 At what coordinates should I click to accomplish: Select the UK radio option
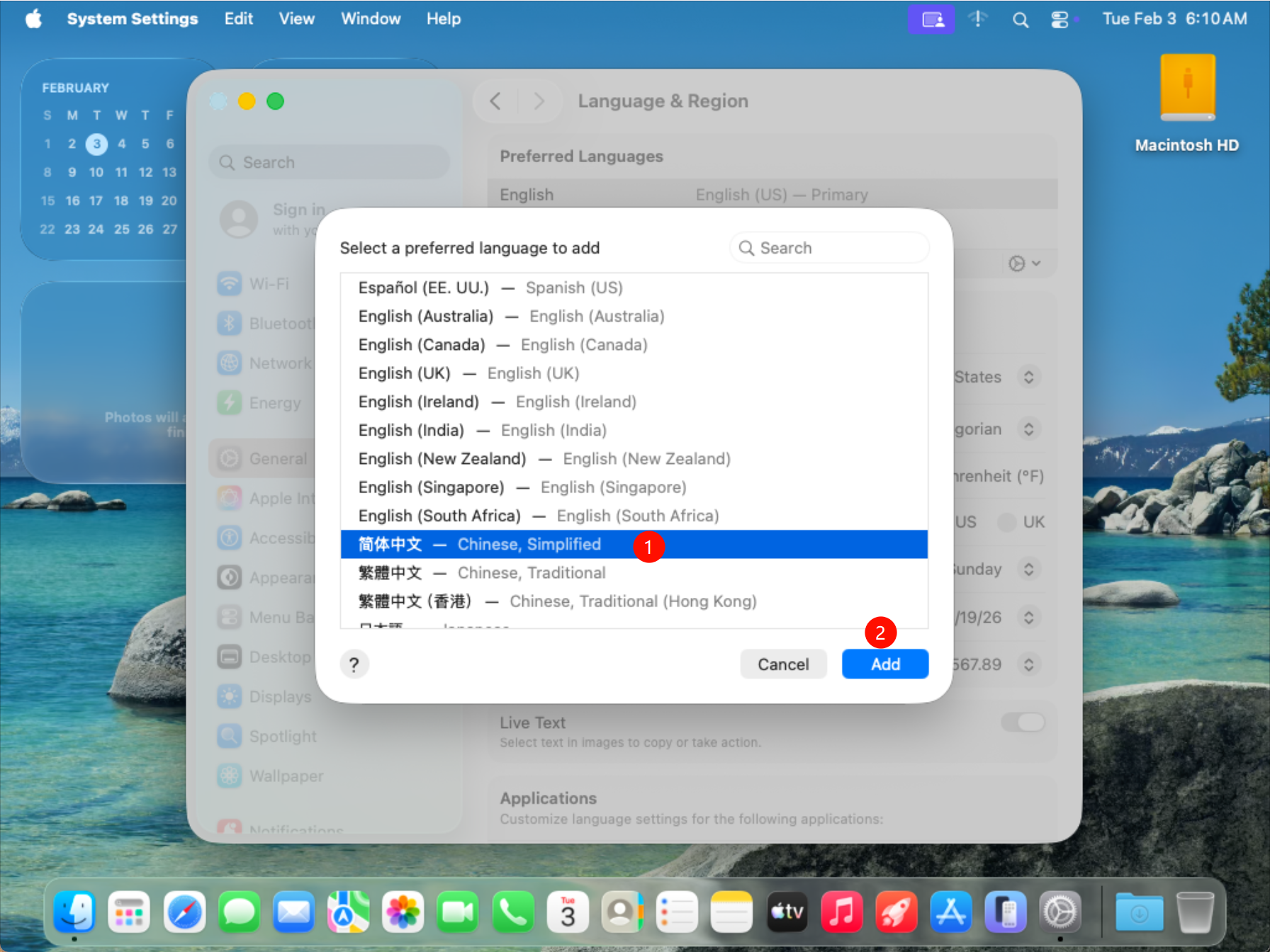pos(1006,522)
